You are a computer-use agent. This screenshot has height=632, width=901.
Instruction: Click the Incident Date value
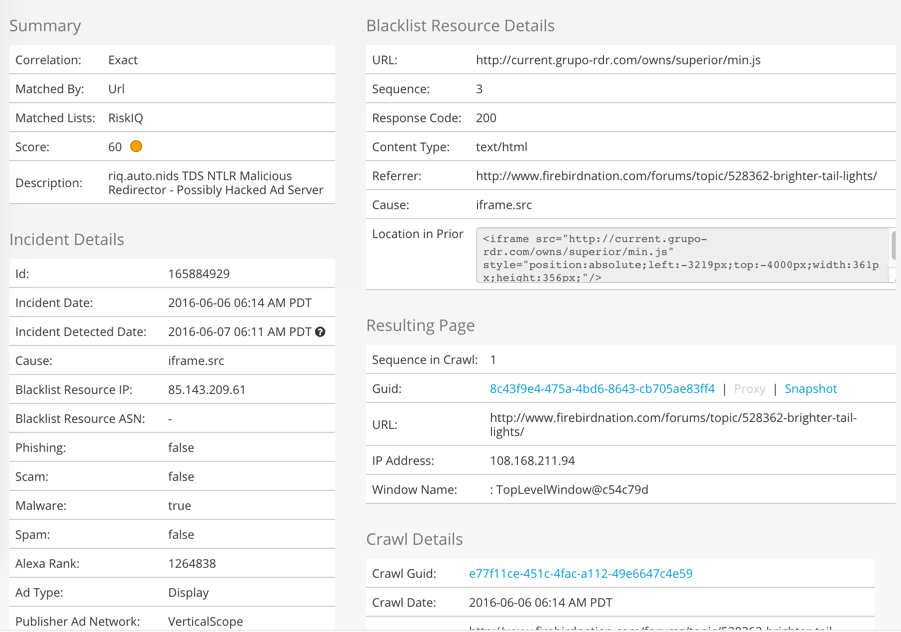pyautogui.click(x=240, y=303)
